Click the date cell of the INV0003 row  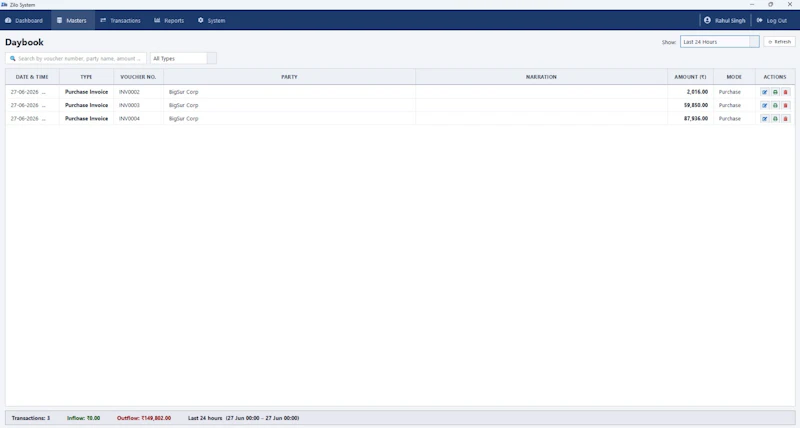coord(32,105)
